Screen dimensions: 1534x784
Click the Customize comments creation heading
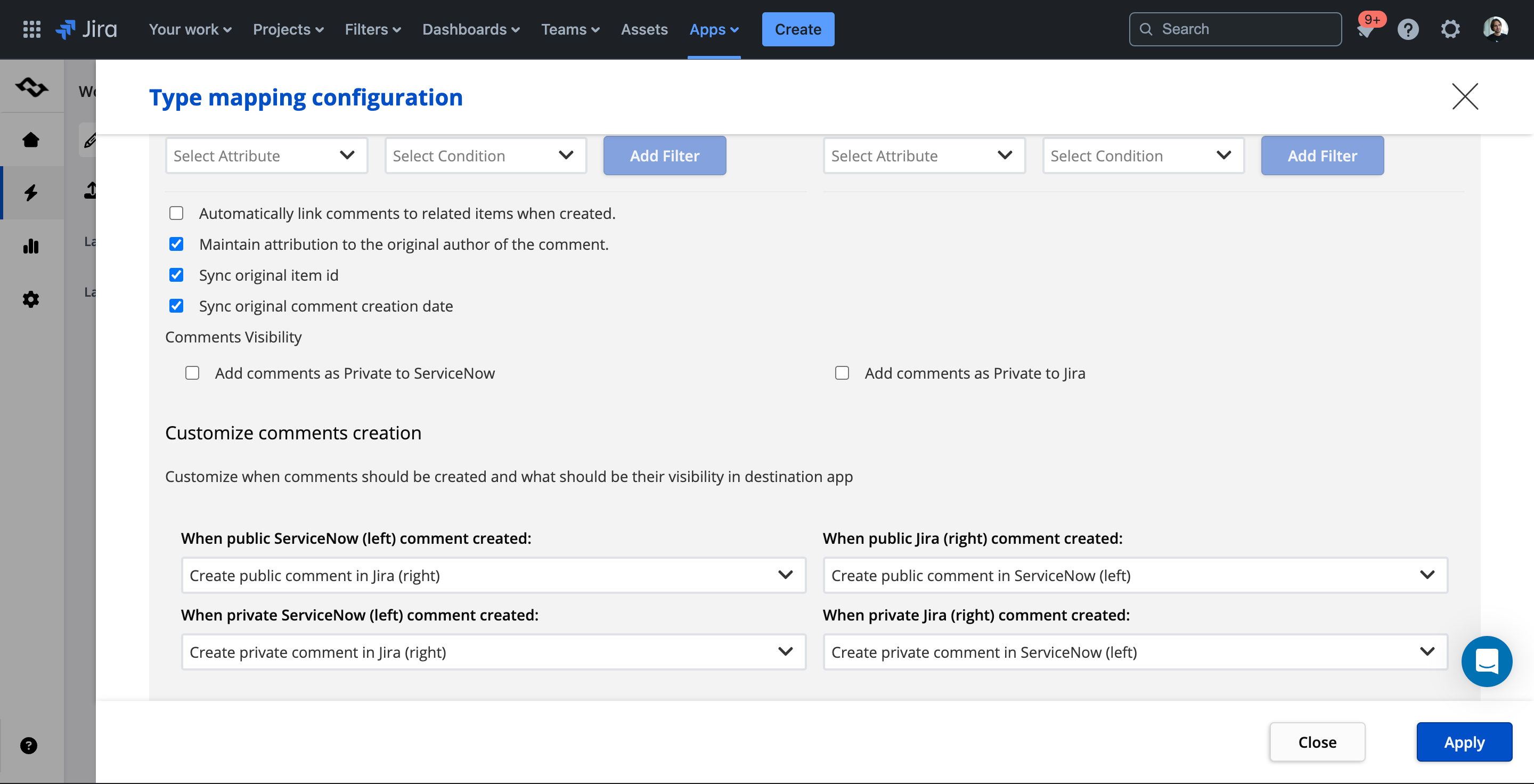[293, 433]
